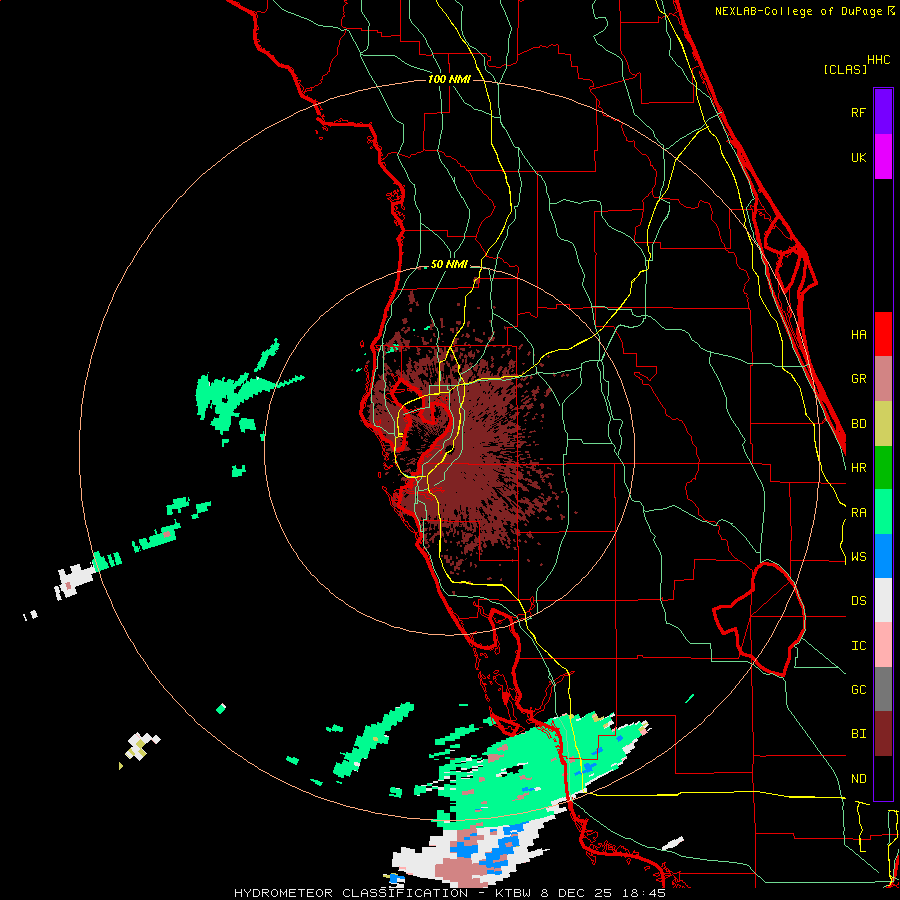Select the olive-yellow BD legend swatch
The height and width of the screenshot is (900, 900).
tap(883, 424)
